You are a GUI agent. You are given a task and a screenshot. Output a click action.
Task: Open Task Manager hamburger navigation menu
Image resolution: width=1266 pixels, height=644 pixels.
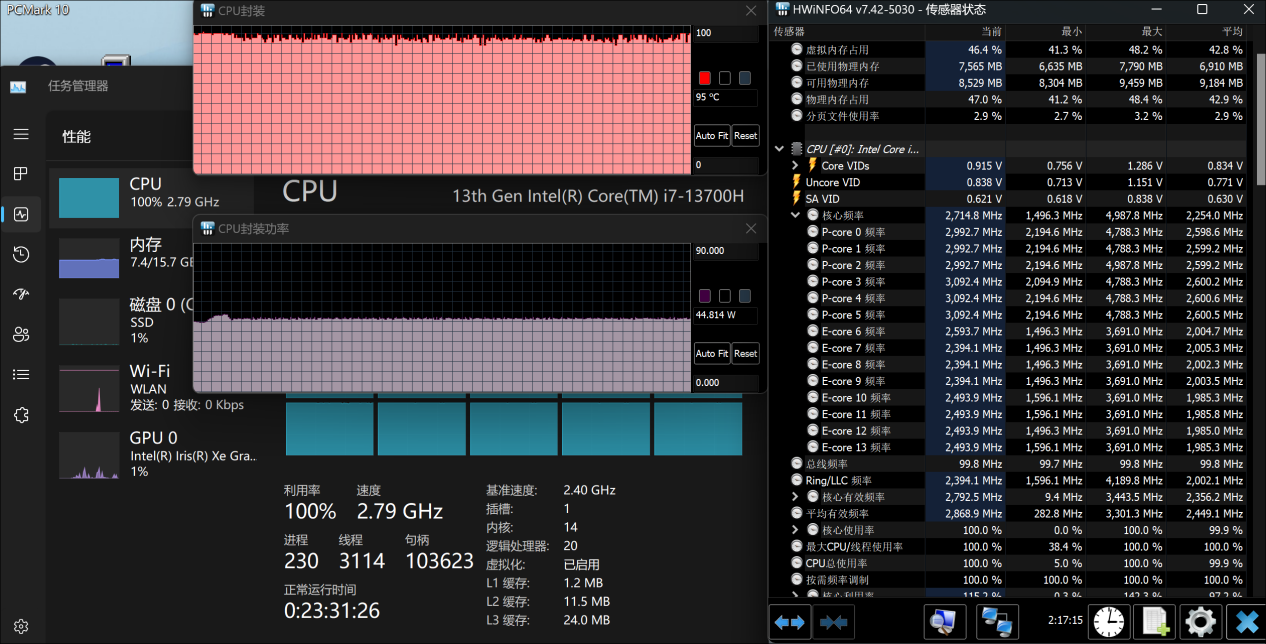[x=20, y=134]
